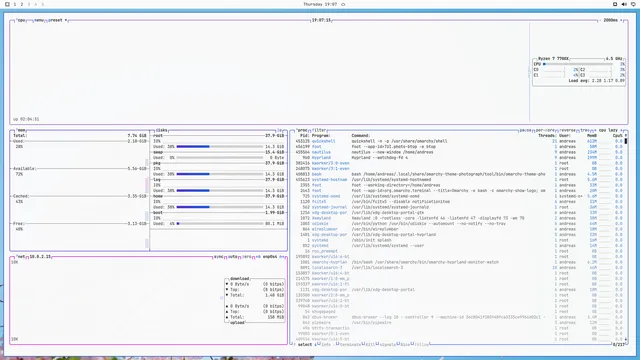This screenshot has height=360, width=640.
Task: Decrease update interval with minus before 2000ms
Action: (601, 20)
